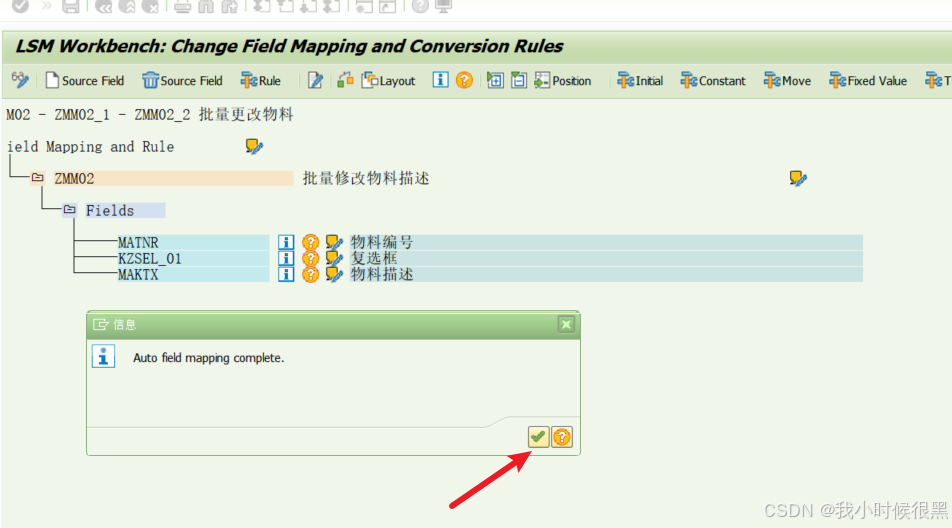Click create Source Field button with page icon
952x528 pixels.
tap(85, 80)
